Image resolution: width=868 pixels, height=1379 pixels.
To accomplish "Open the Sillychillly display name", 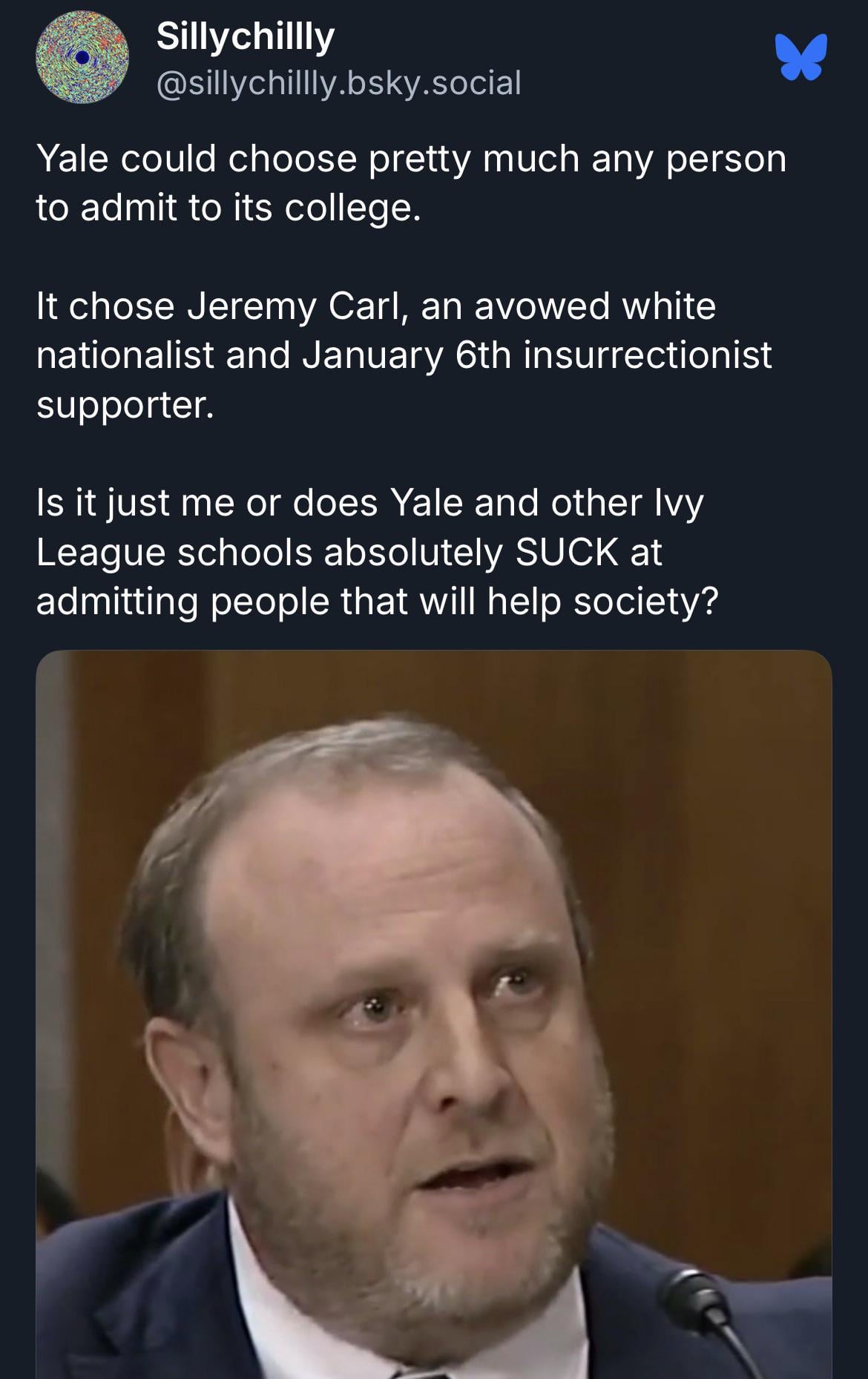I will click(x=246, y=36).
